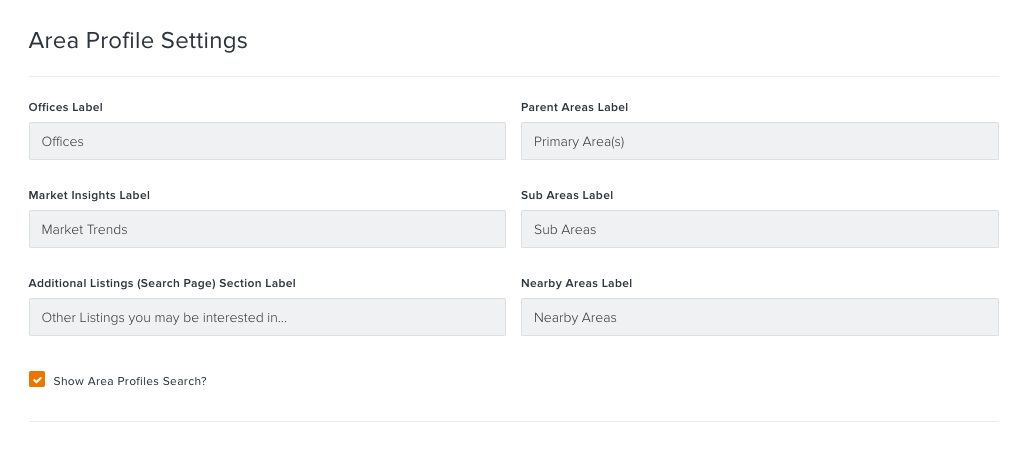
Task: Focus the Offices Label input field
Action: [x=267, y=141]
